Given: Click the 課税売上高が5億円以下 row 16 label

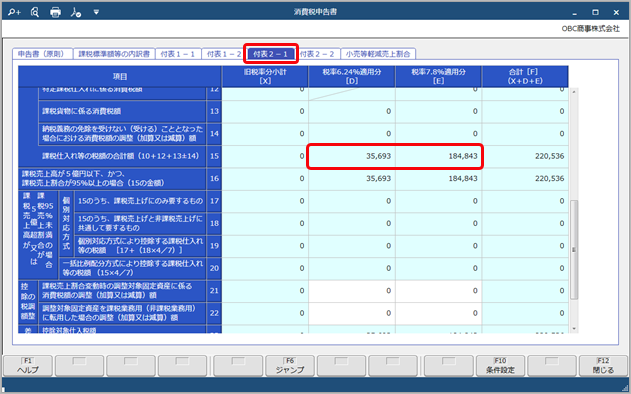Looking at the screenshot, I should tap(112, 179).
